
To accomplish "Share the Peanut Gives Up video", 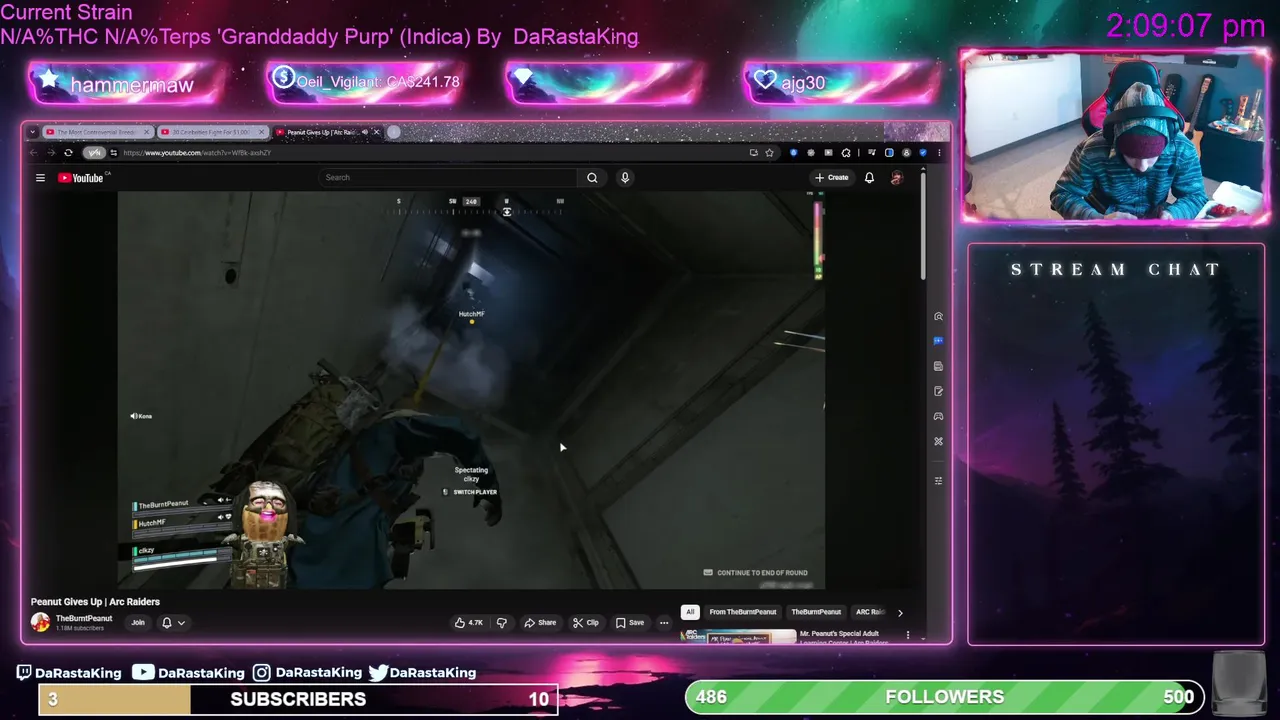I will point(540,623).
